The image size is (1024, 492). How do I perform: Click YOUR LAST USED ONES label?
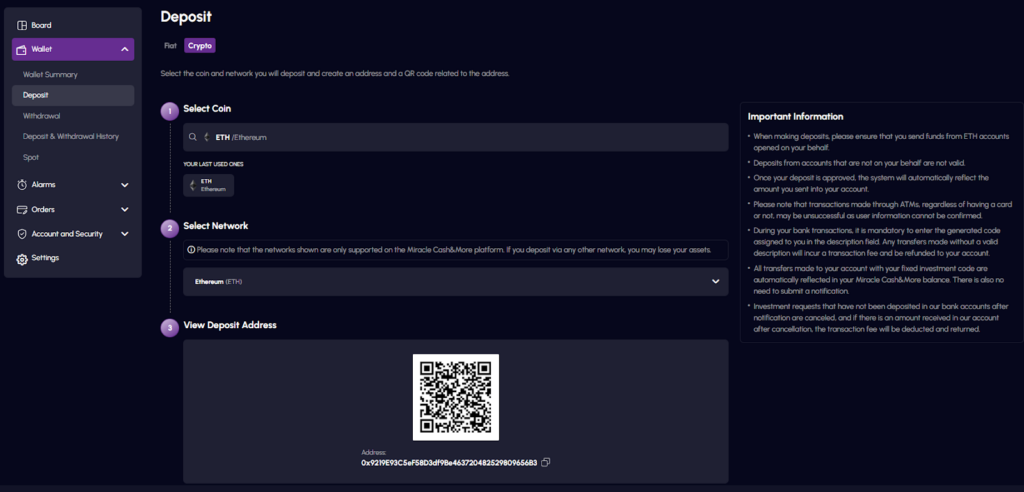point(214,164)
